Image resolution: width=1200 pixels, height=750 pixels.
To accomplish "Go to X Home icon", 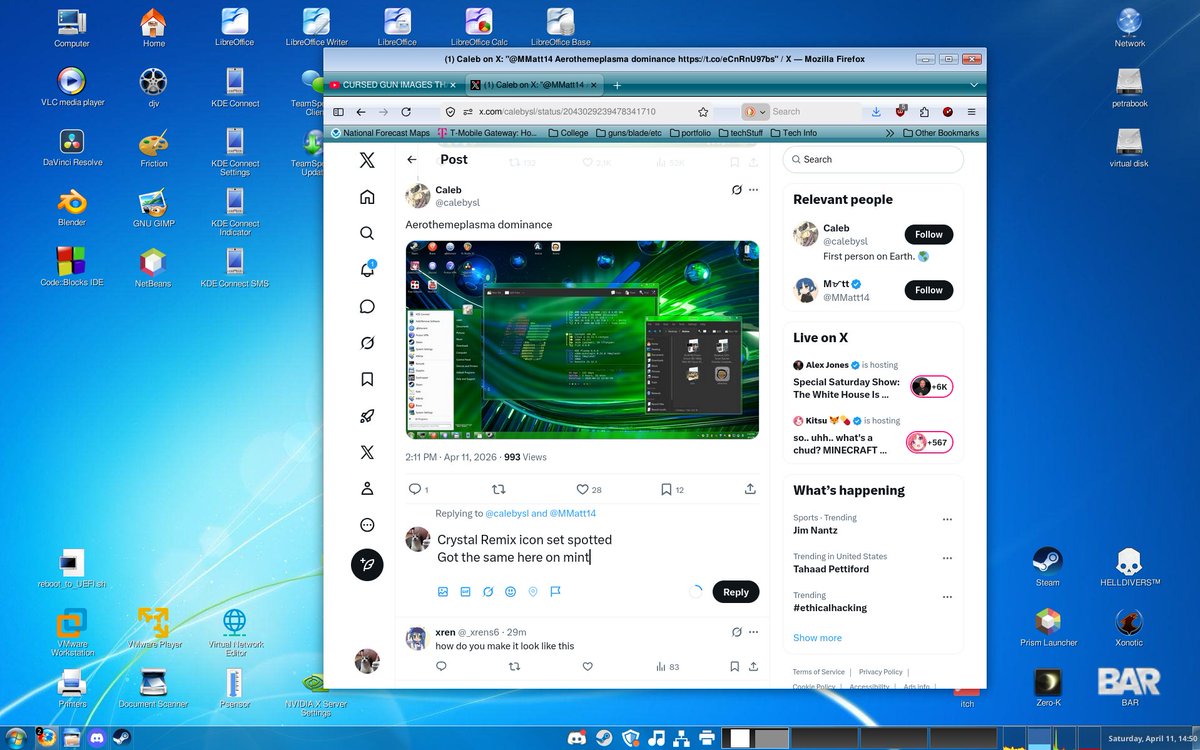I will pos(367,197).
